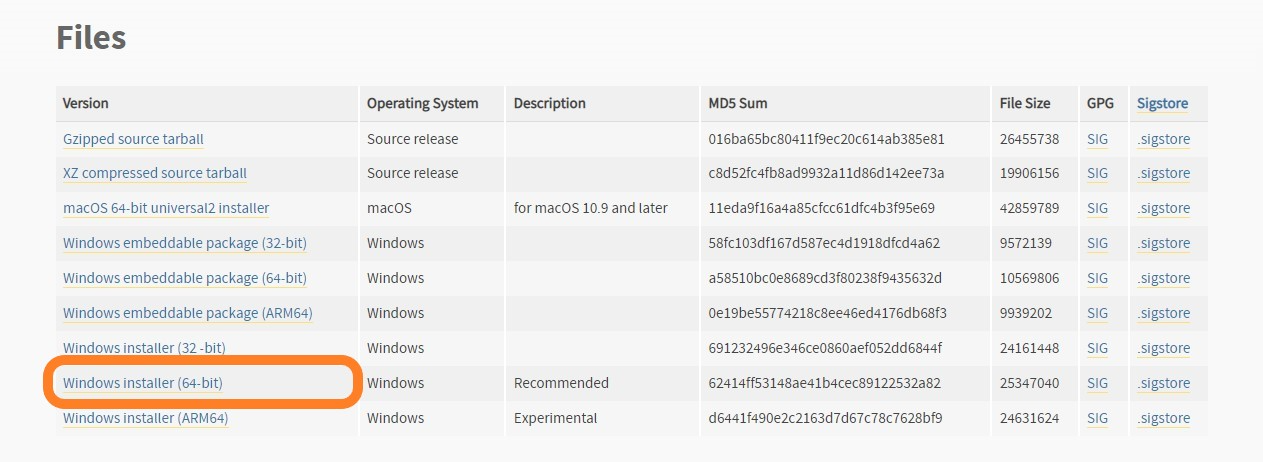Click .sigstore for XZ compressed tarball
Screen dimensions: 1263x462
pos(1164,173)
